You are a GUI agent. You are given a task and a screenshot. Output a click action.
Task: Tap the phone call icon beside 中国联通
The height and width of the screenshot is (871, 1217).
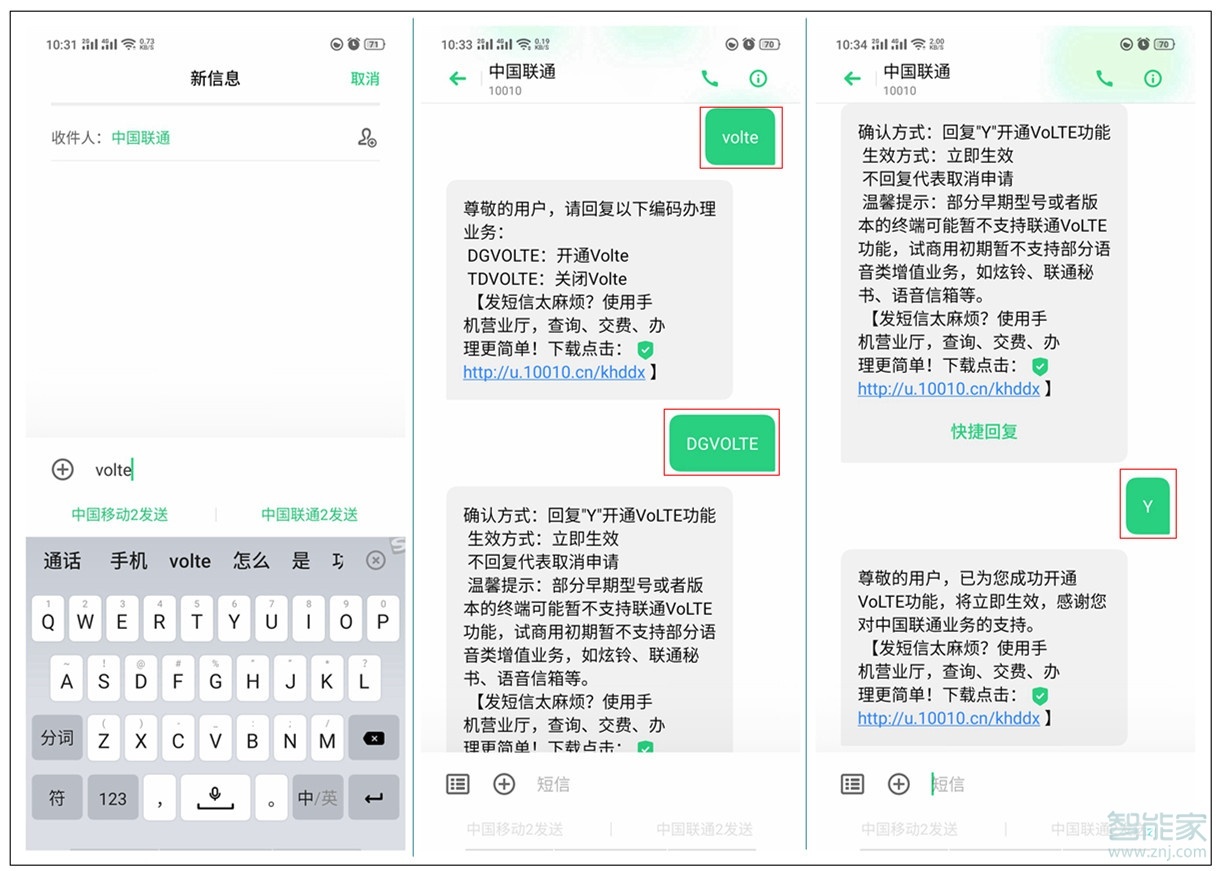click(x=710, y=78)
